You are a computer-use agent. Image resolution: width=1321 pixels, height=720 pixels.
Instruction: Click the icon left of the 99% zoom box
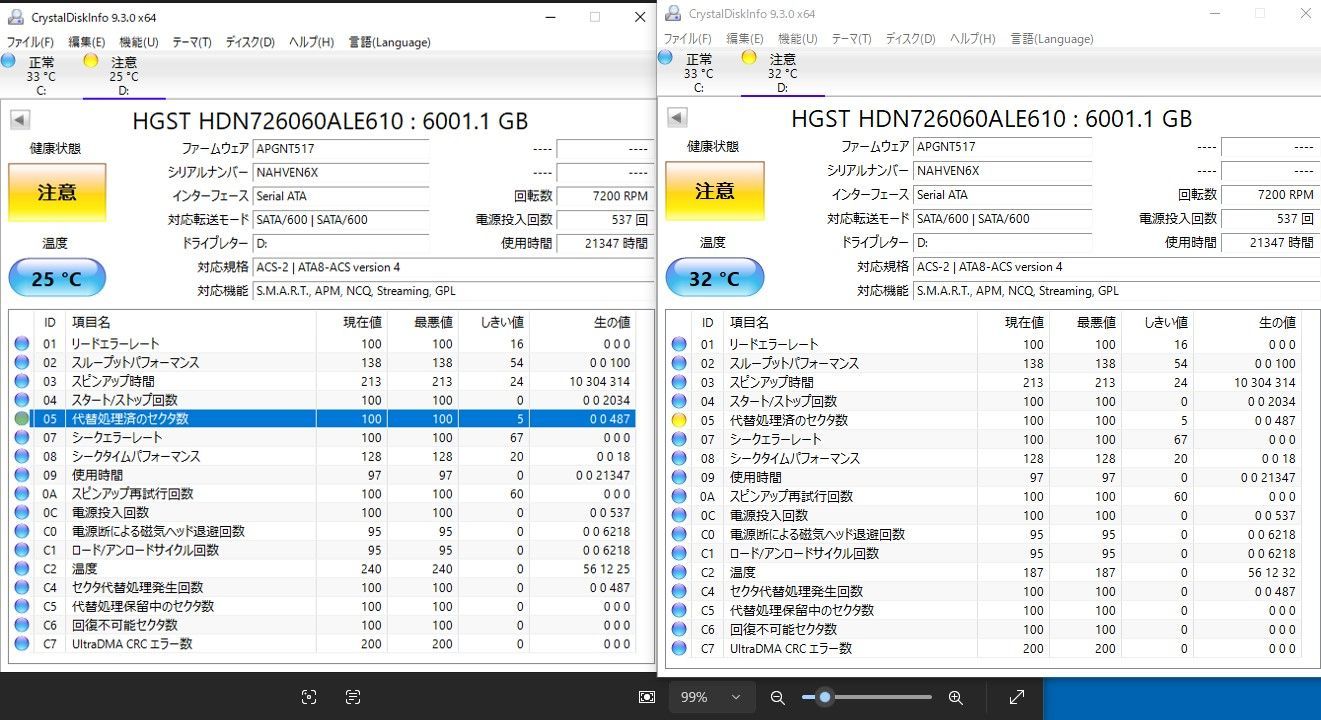pyautogui.click(x=647, y=697)
